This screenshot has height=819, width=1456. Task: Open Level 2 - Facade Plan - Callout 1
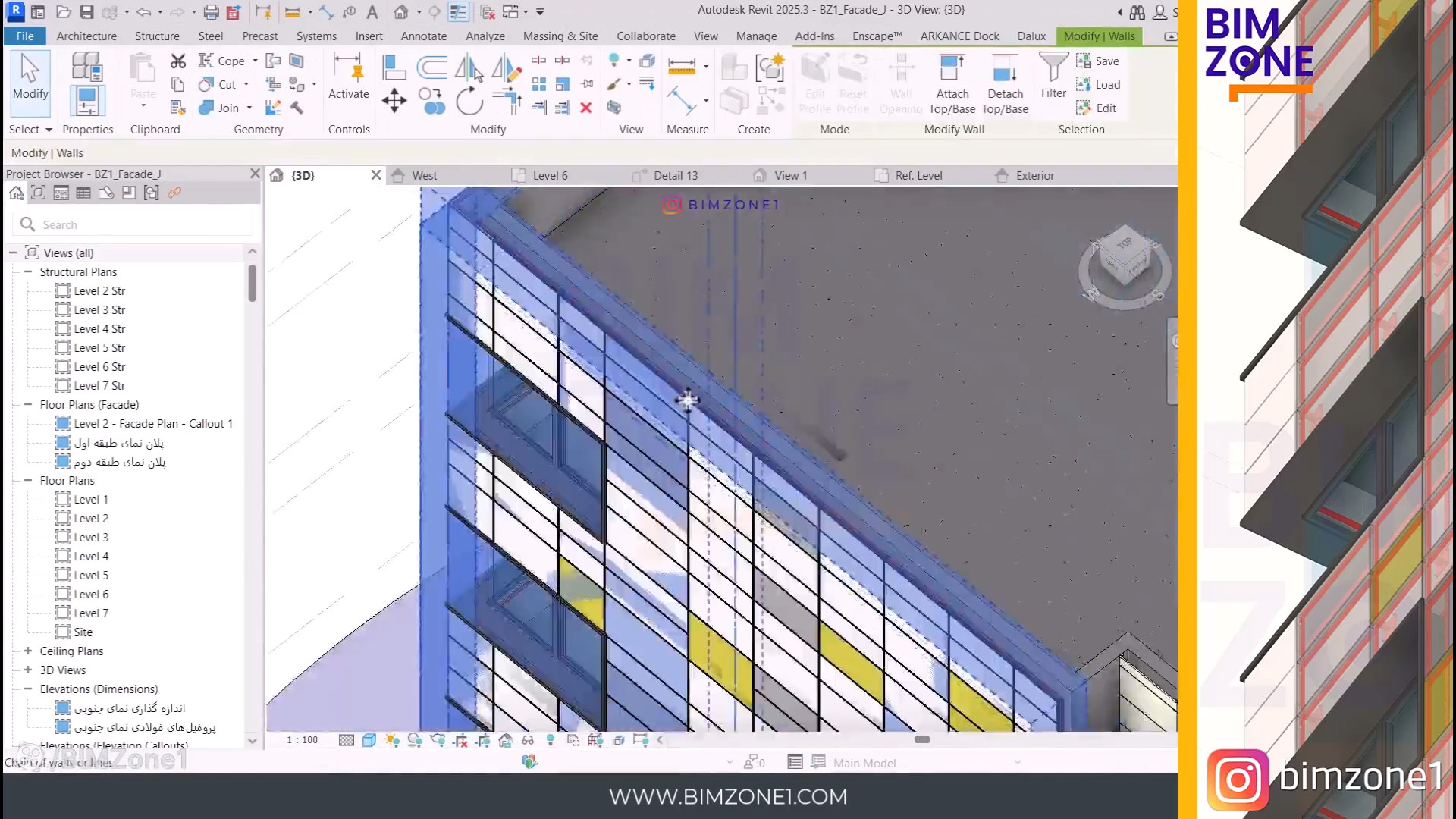pyautogui.click(x=152, y=423)
